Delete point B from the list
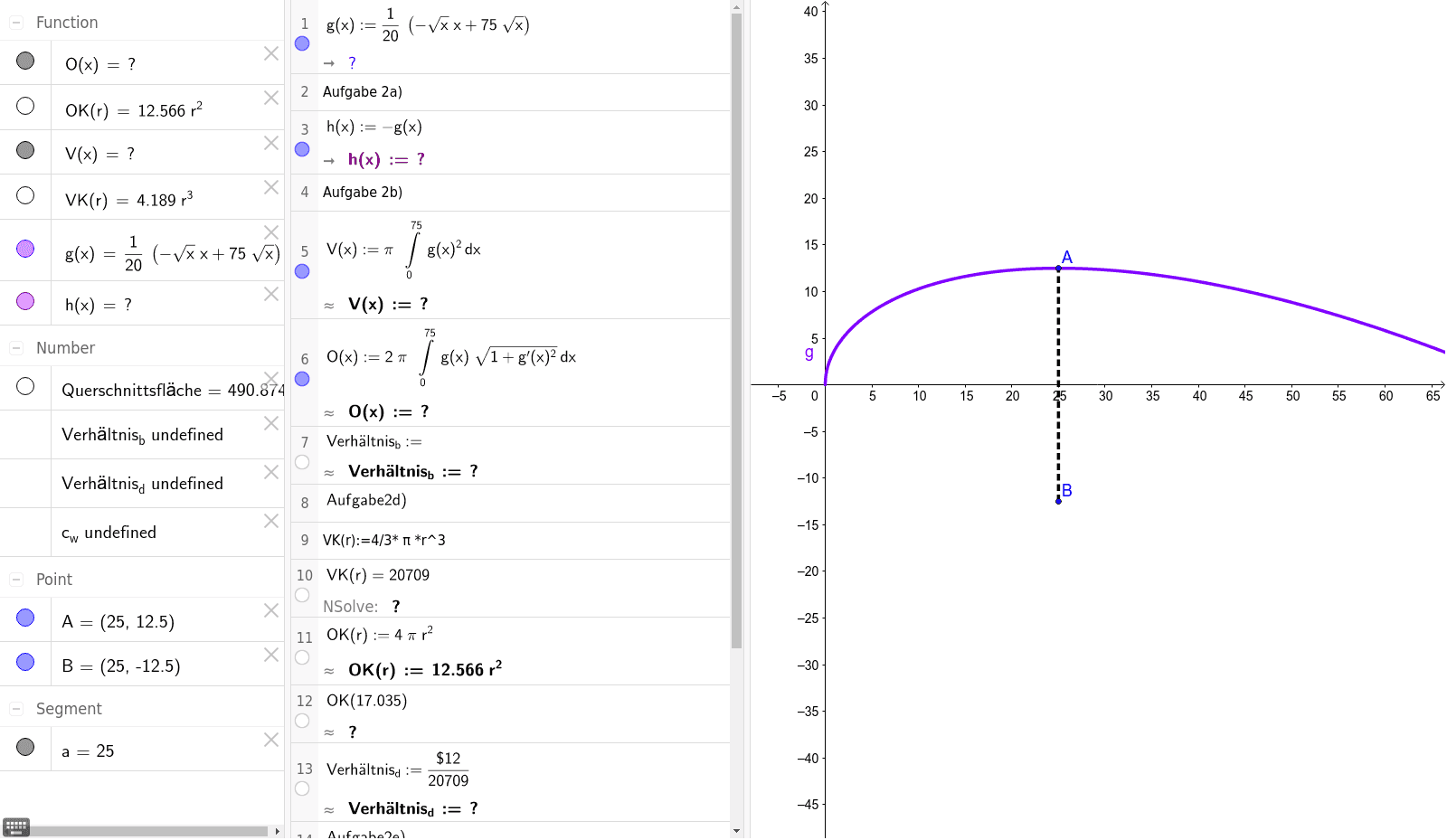This screenshot has height=840, width=1447. pos(270,655)
